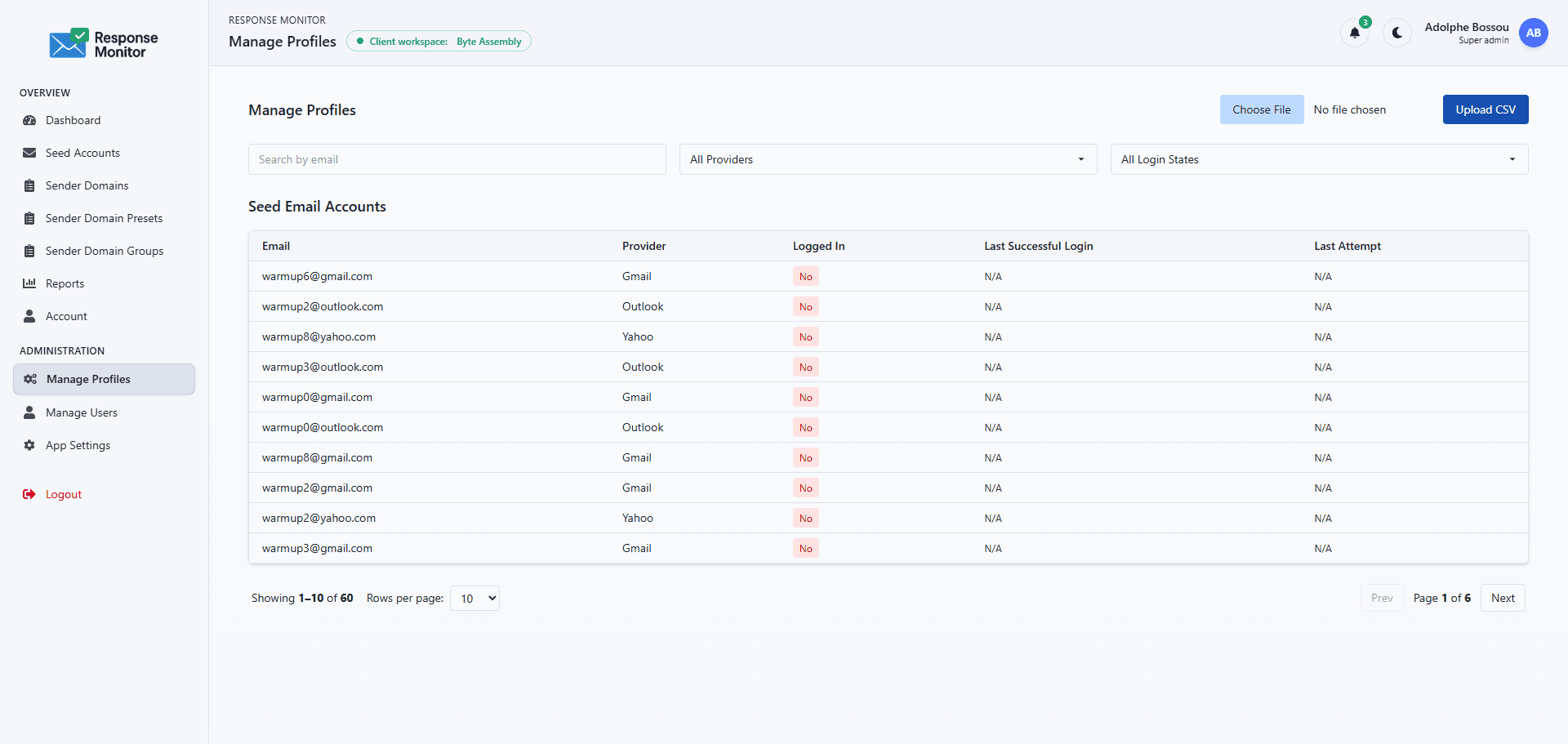The width and height of the screenshot is (1568, 744).
Task: Click the Logout icon in the sidebar
Action: 29,494
